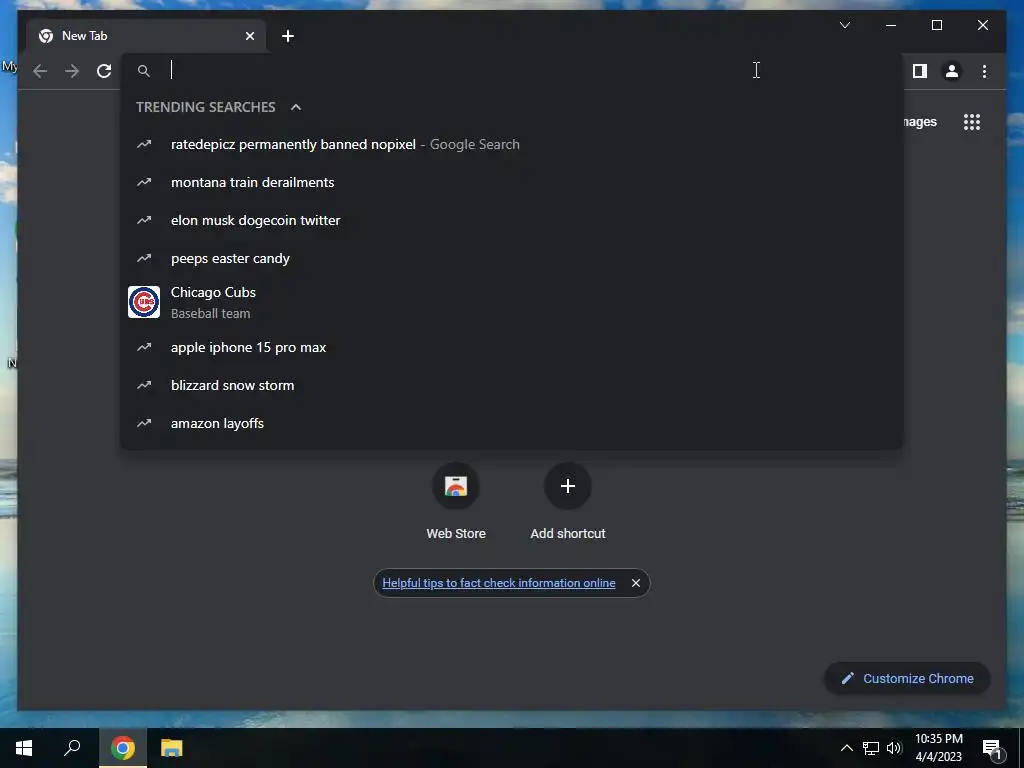Click the pencil icon in Customize Chrome

pos(847,679)
